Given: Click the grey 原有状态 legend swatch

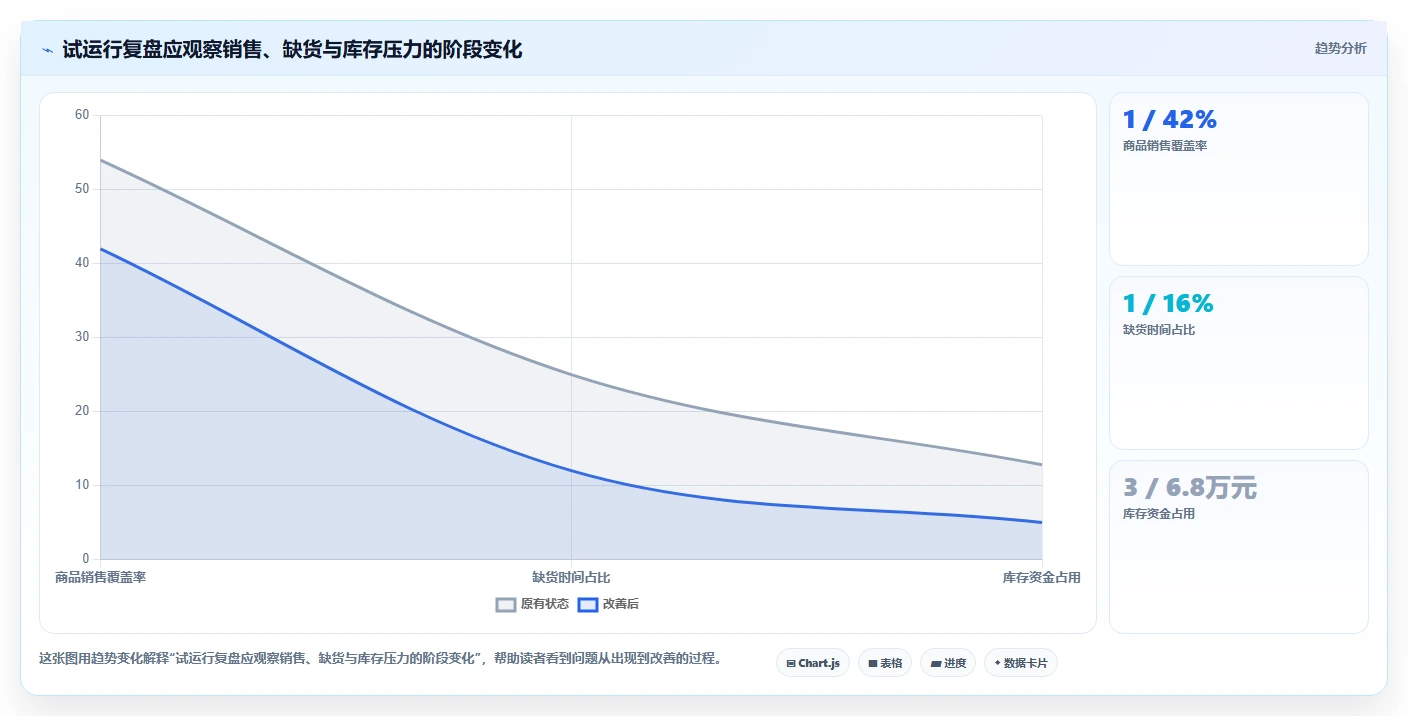Looking at the screenshot, I should coord(506,604).
